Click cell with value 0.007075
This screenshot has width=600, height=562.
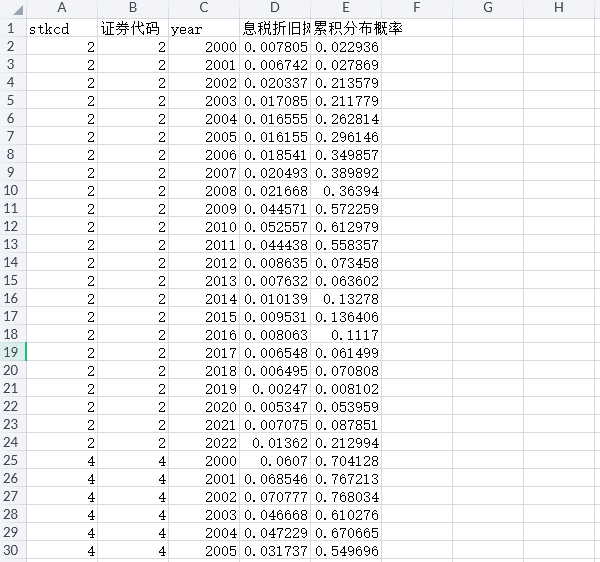(275, 425)
